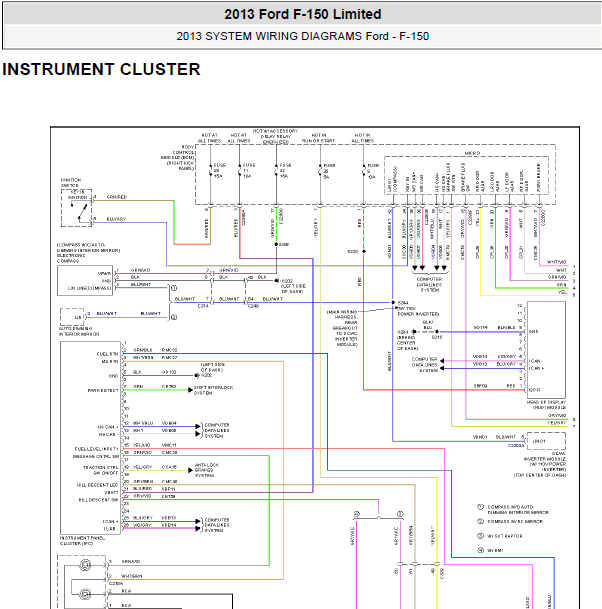
Task: Click 'TRACTION CTRL SW ON/OFF' pin label
Action: [100, 470]
